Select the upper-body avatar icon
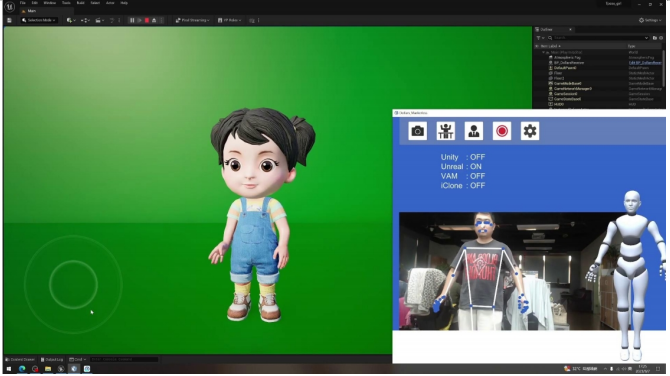Image resolution: width=670 pixels, height=376 pixels. coord(473,131)
